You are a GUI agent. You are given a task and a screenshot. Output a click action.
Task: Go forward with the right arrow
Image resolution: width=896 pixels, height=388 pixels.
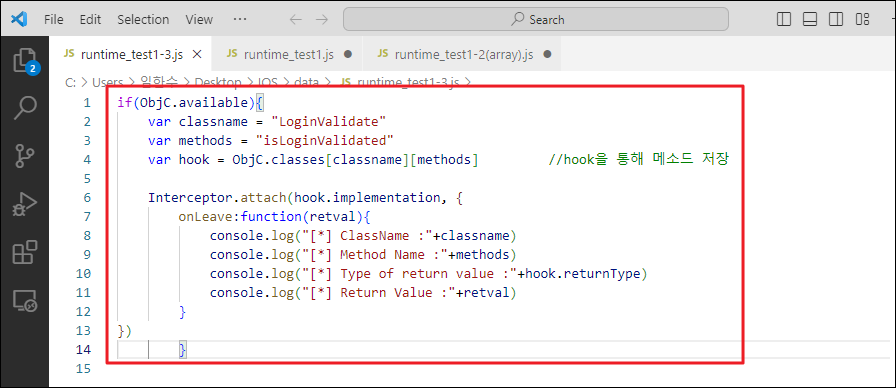[322, 19]
